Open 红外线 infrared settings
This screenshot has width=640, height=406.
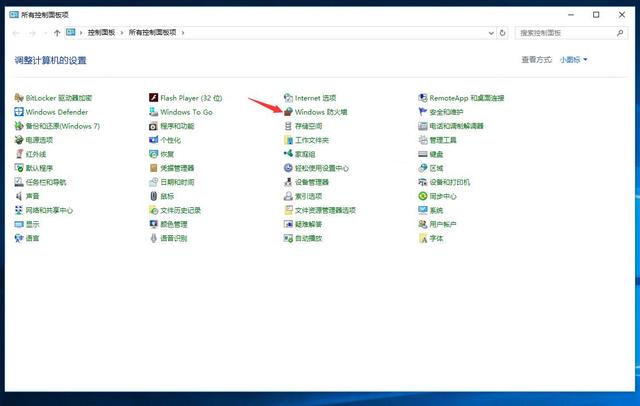30,154
